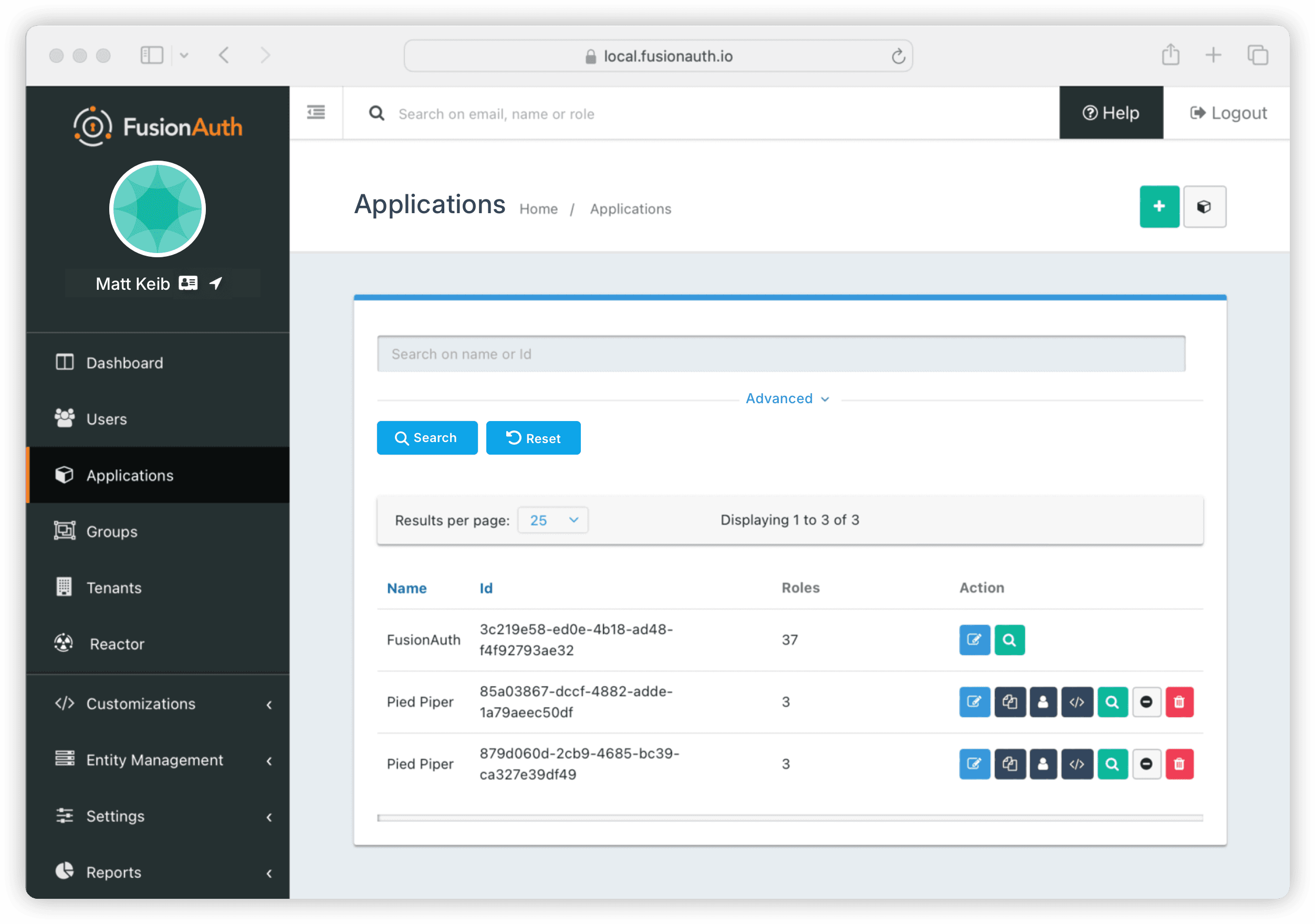
Task: Select Applications in the sidebar
Action: (x=158, y=475)
